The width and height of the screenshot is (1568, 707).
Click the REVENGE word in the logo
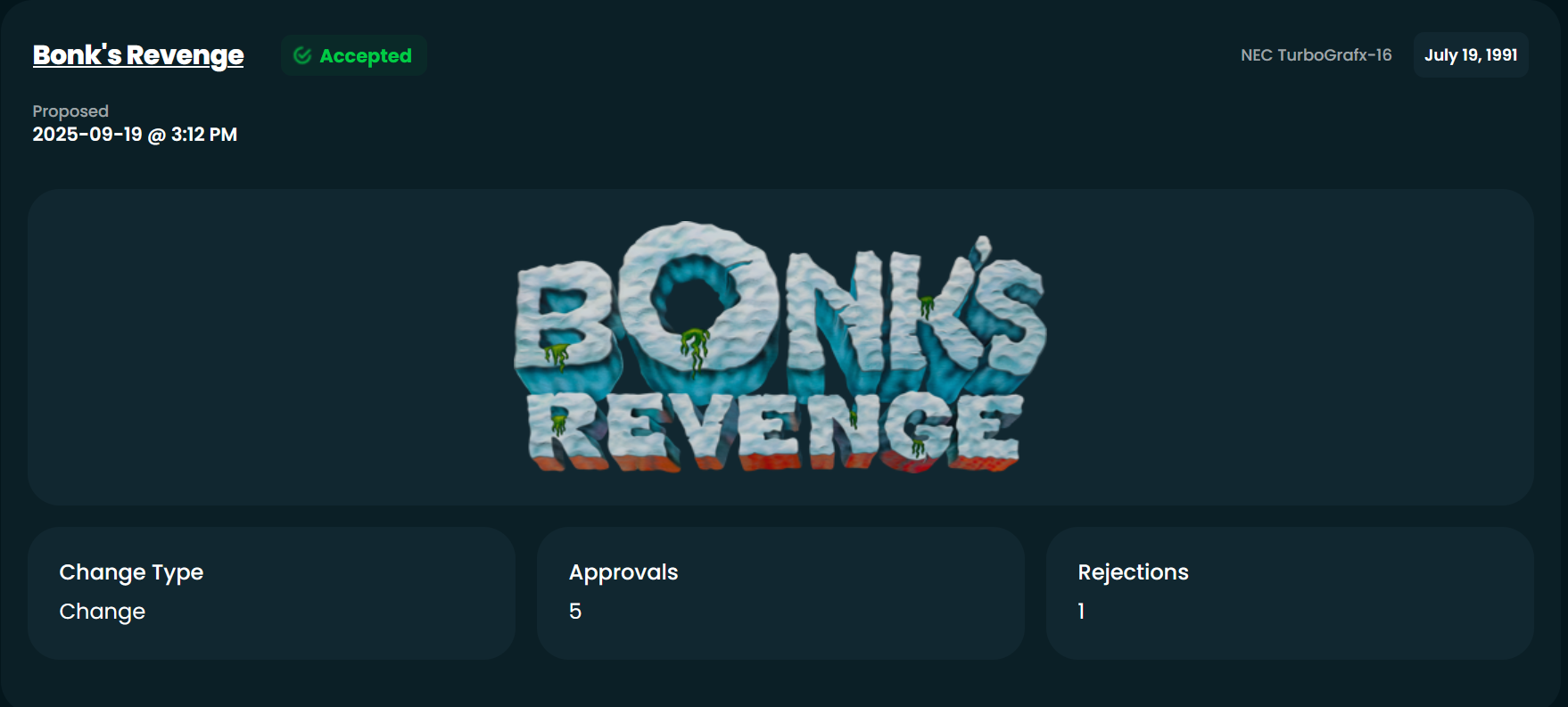(774, 432)
